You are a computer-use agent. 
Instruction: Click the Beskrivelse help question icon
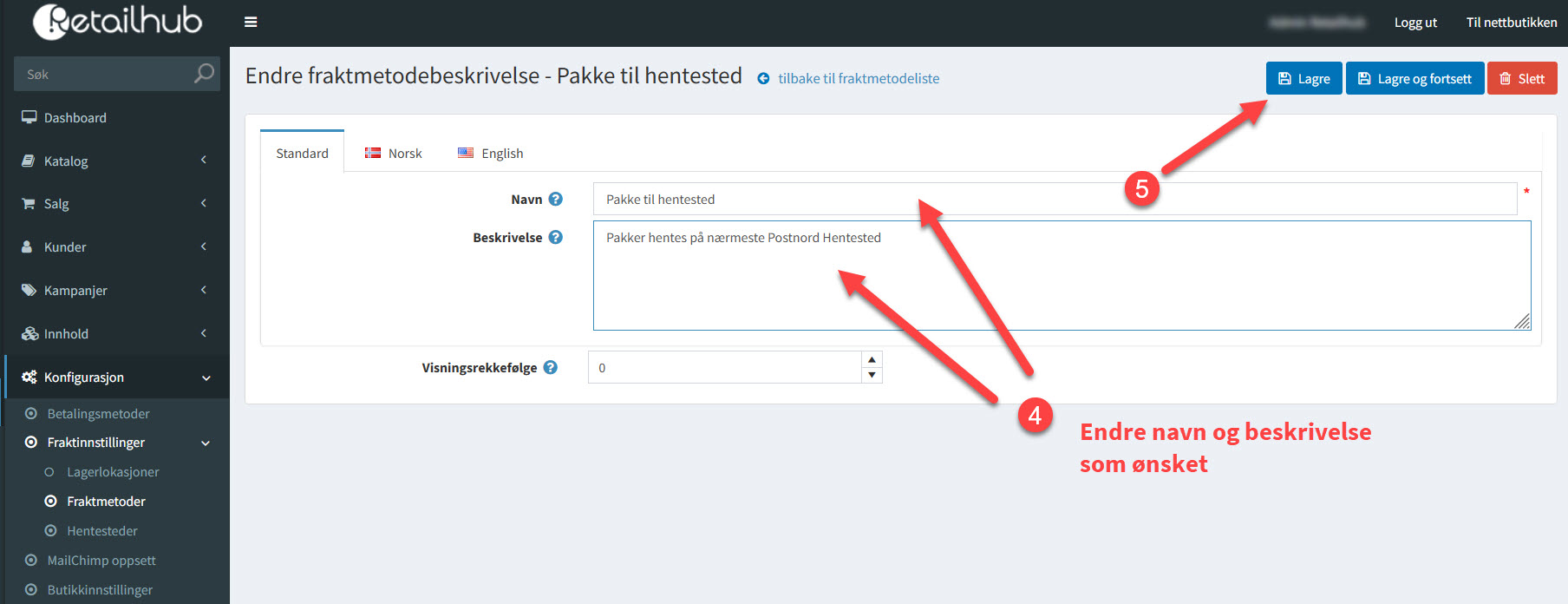pyautogui.click(x=556, y=237)
